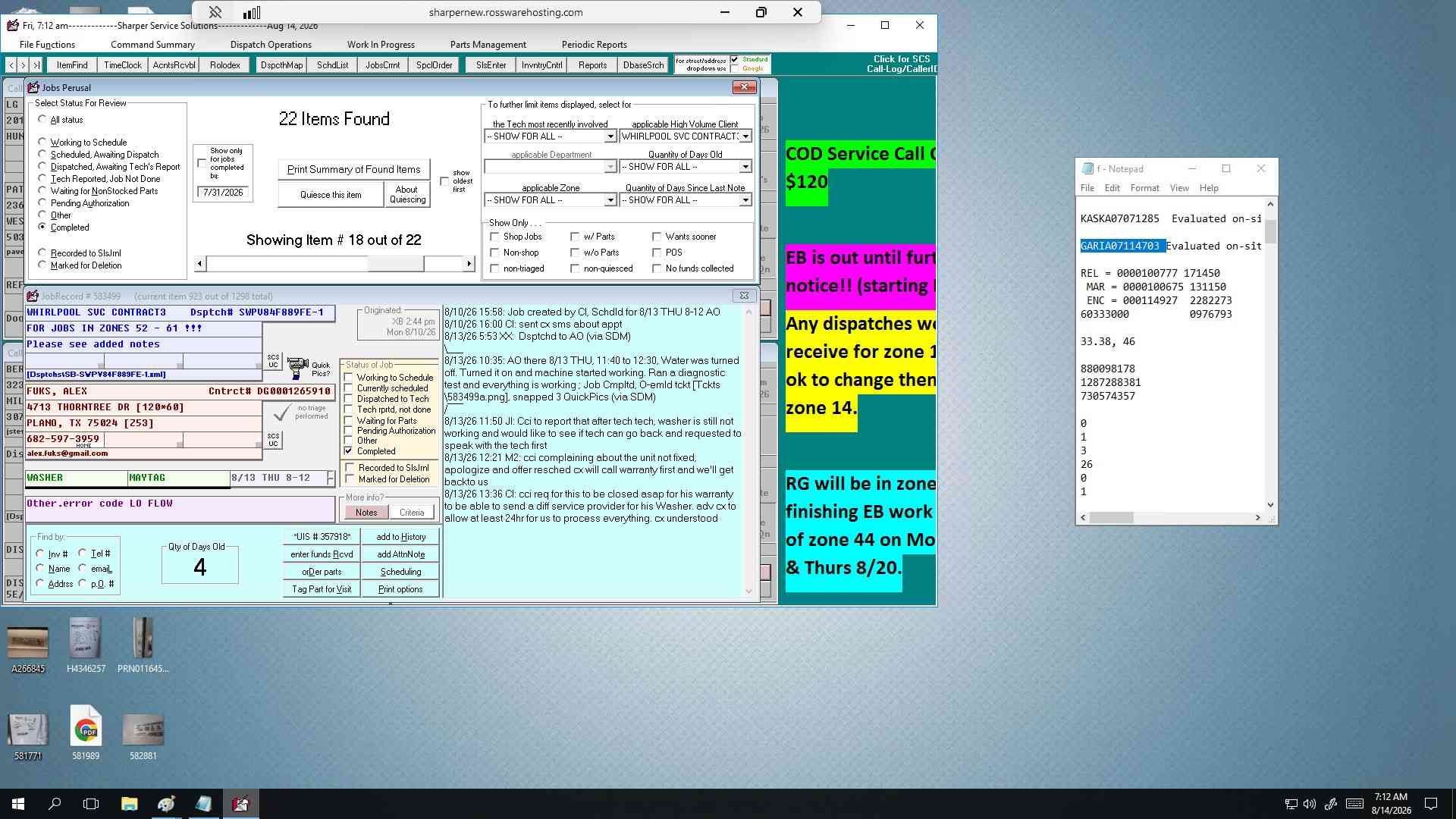Viewport: 1456px width, 819px height.
Task: Open the 581989 PDF desktop file
Action: coord(86,733)
